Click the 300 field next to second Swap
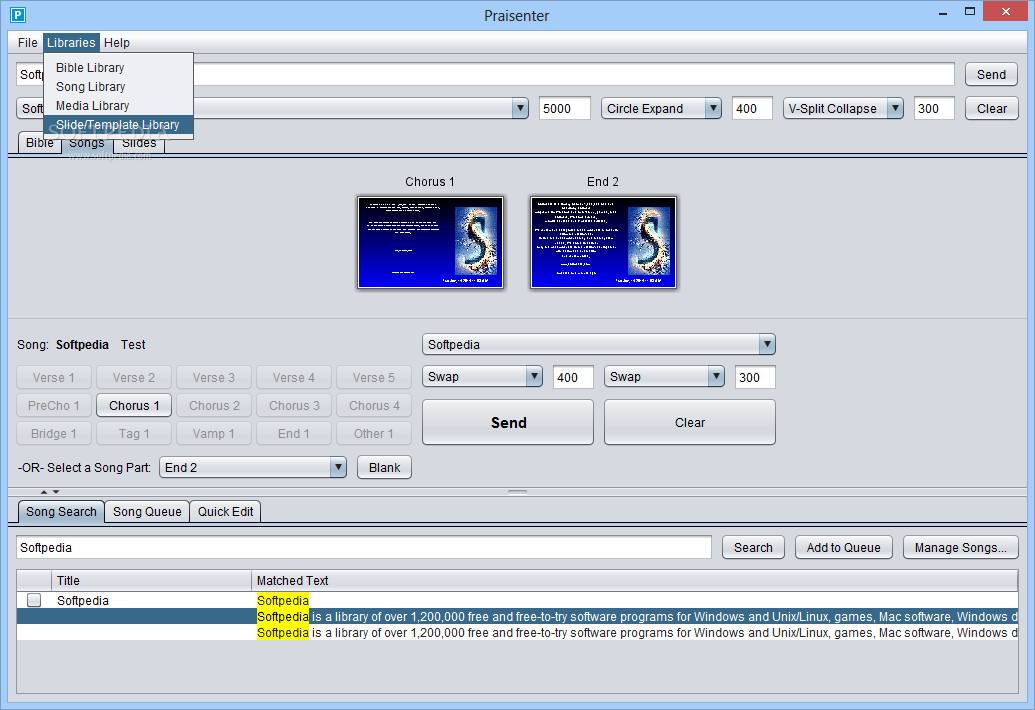 (755, 377)
